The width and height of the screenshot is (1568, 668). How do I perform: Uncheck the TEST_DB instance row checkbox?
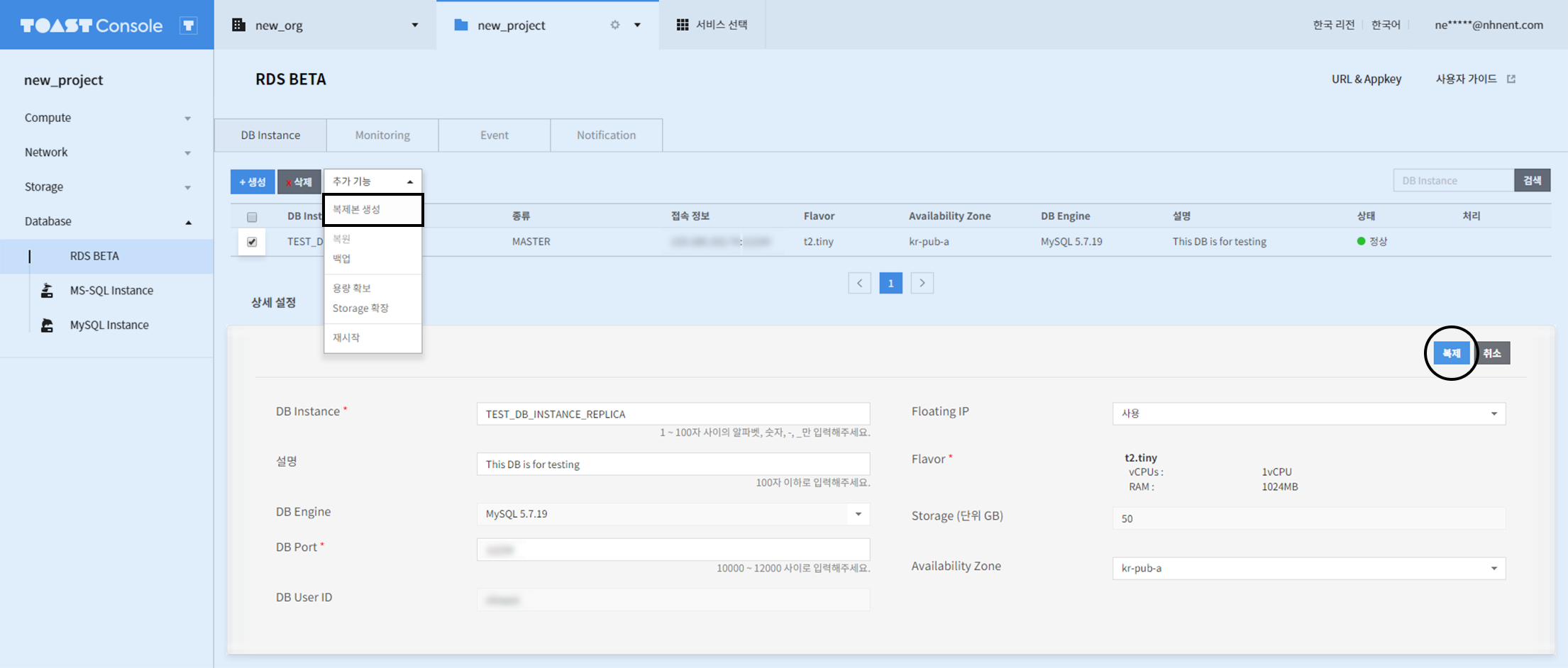(x=252, y=242)
